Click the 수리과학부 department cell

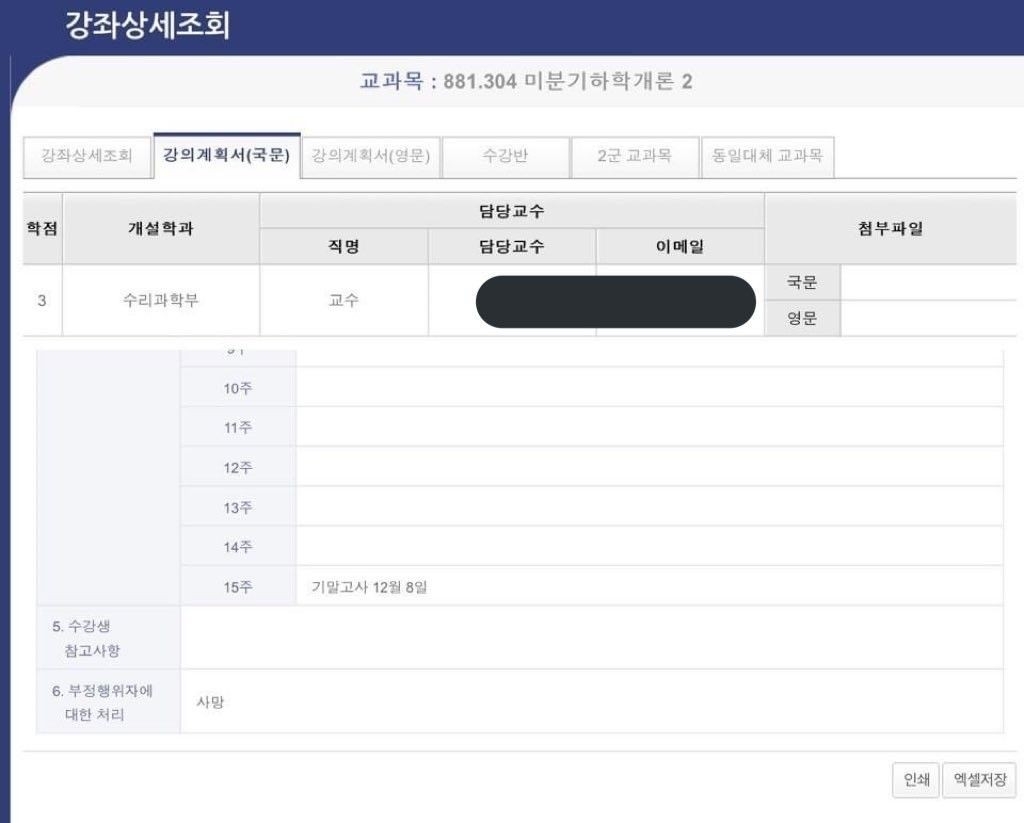pos(160,300)
